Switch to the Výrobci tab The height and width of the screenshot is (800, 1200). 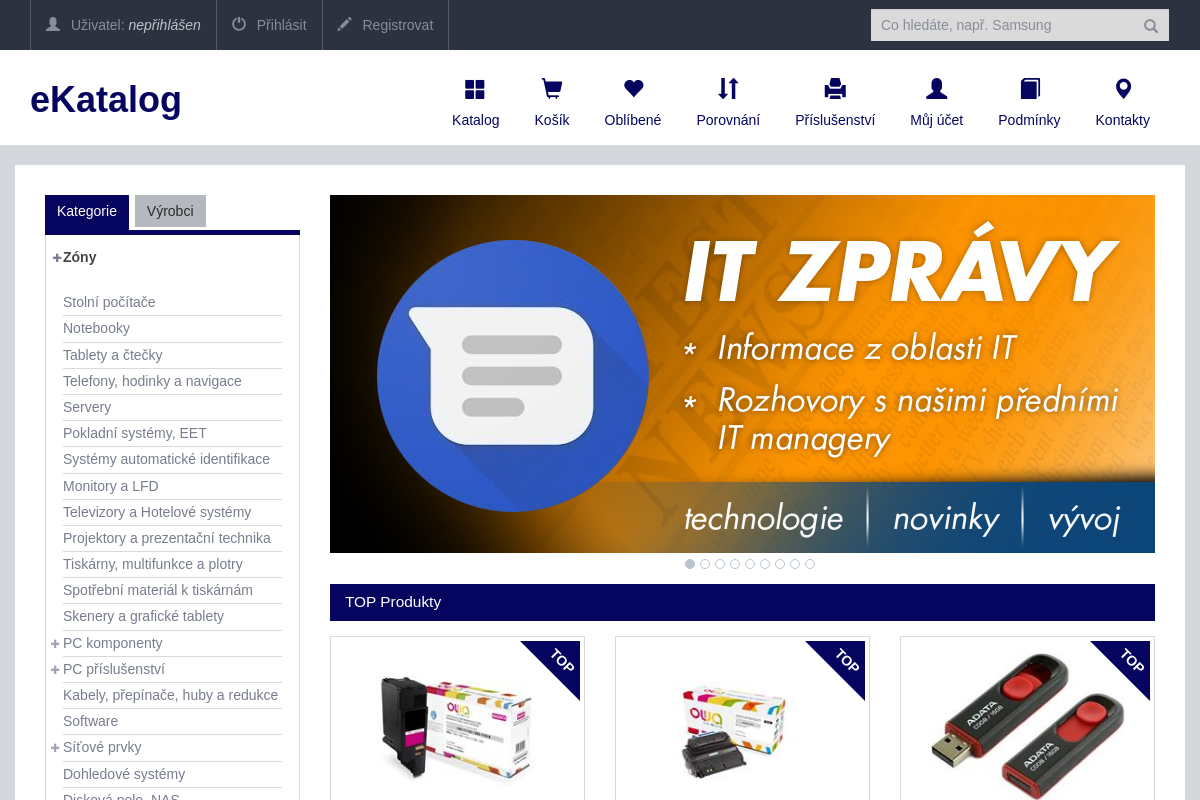[170, 211]
